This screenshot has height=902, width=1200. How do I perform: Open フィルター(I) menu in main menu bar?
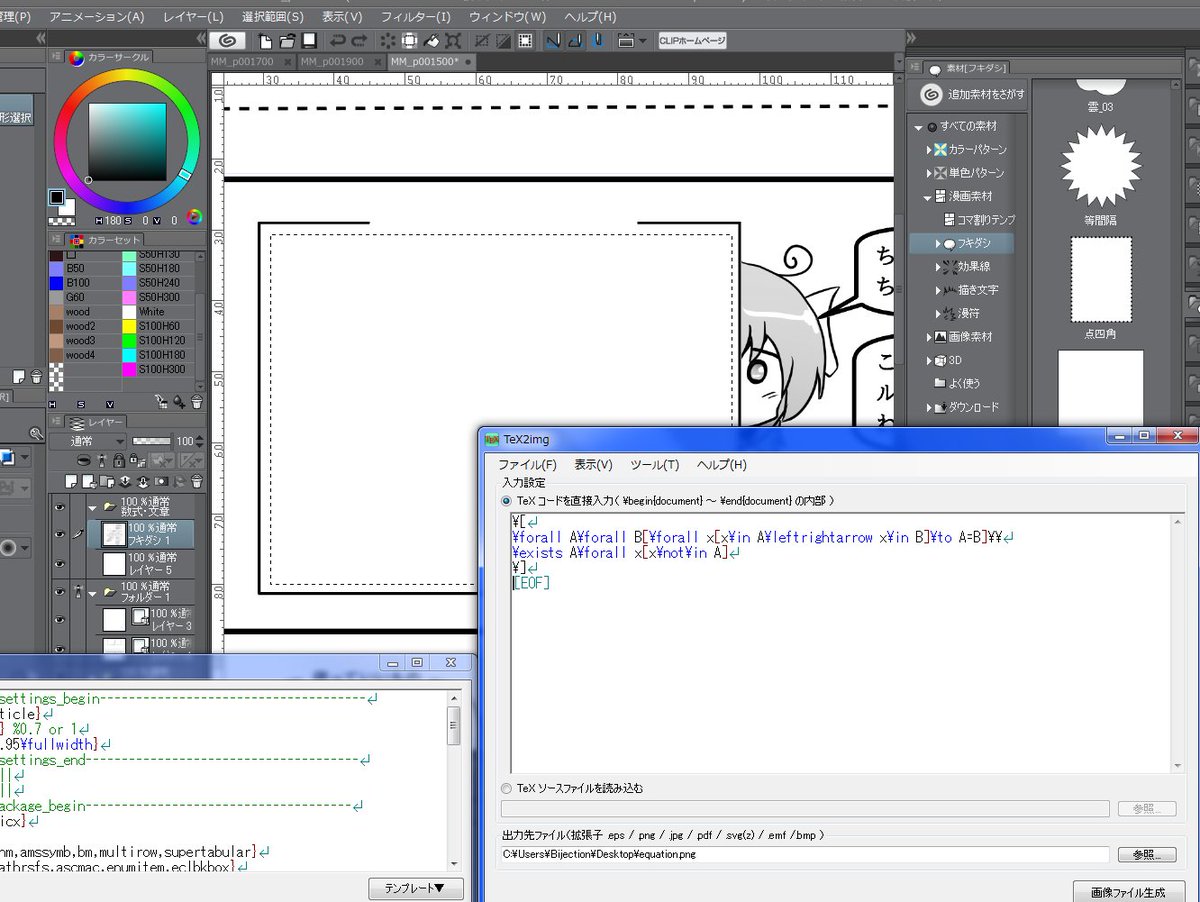[416, 17]
